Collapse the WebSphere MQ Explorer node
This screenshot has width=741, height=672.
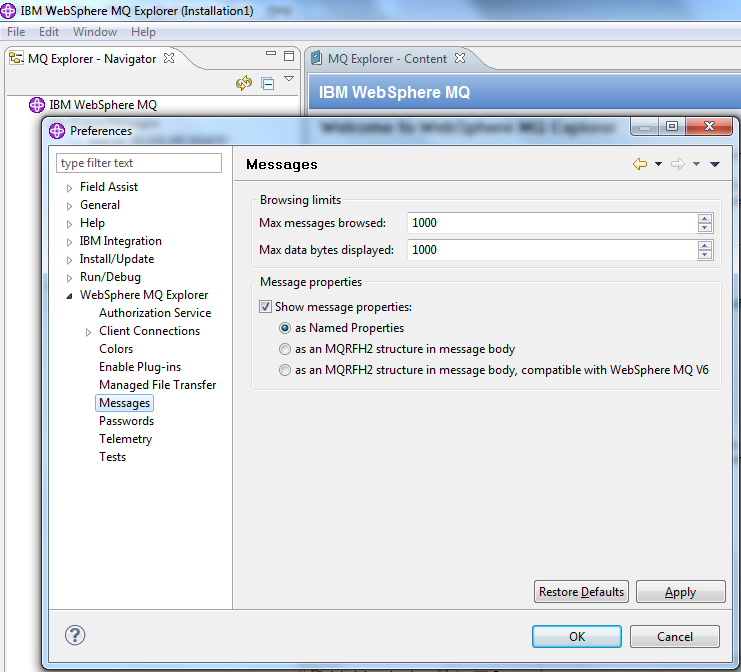[69, 296]
